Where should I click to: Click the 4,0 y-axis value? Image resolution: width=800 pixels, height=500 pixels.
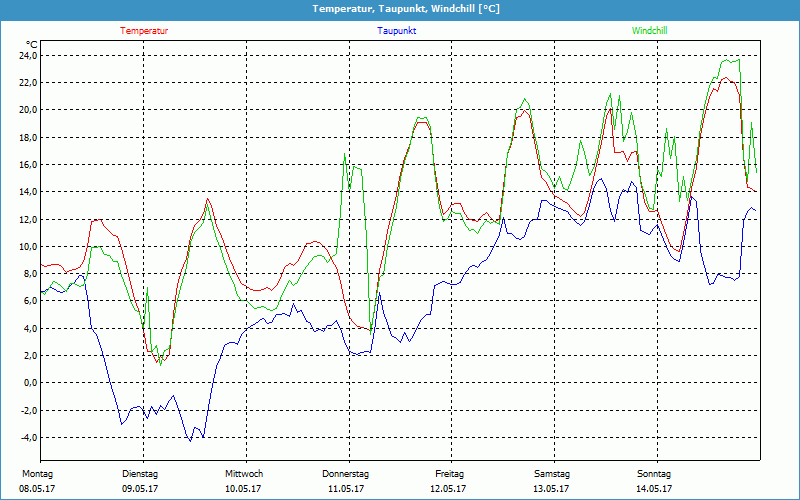(x=31, y=328)
